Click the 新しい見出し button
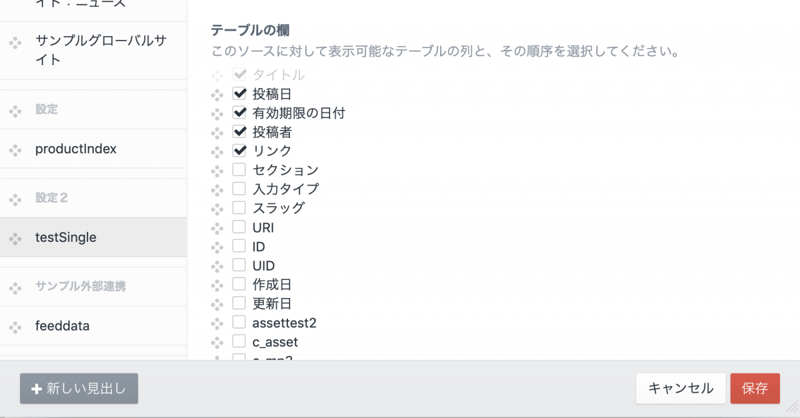 pos(79,388)
